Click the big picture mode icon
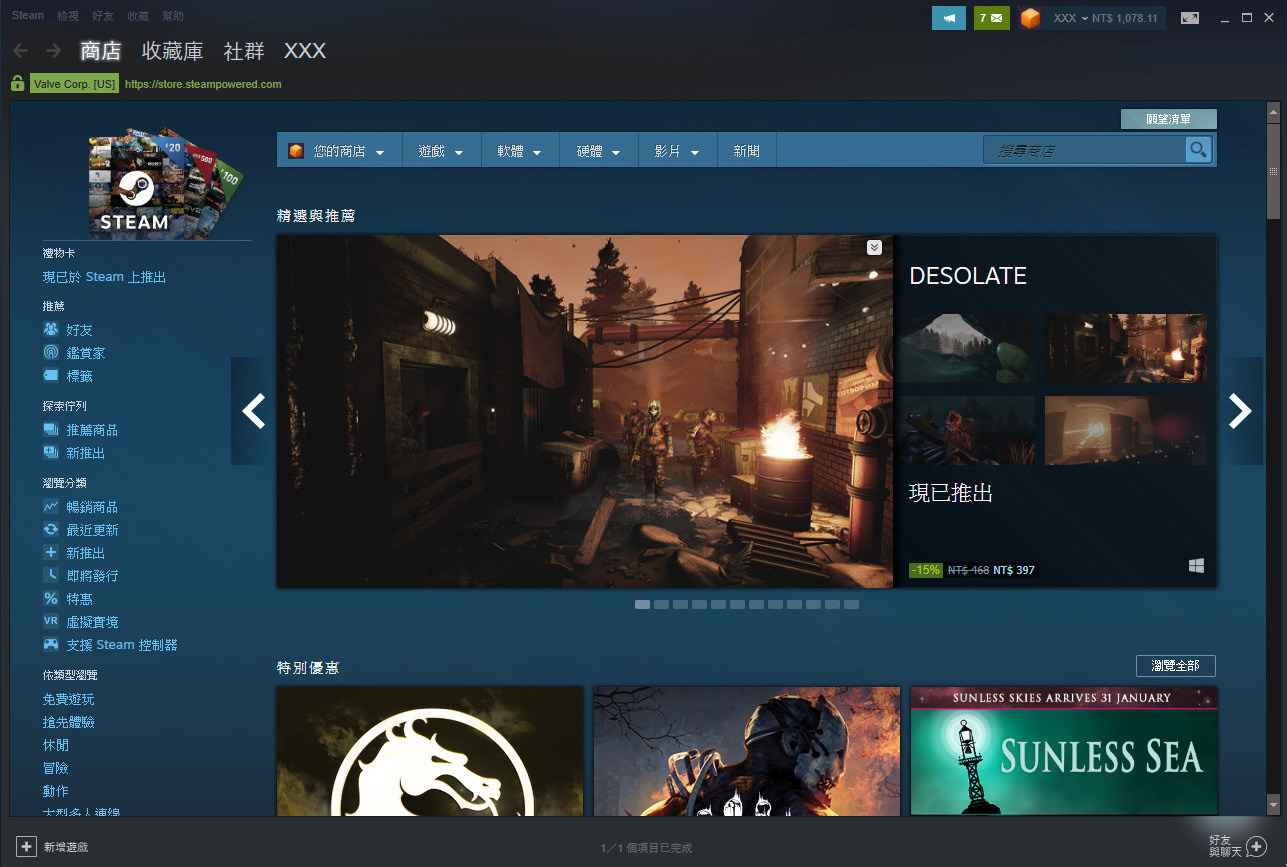 (x=1189, y=18)
